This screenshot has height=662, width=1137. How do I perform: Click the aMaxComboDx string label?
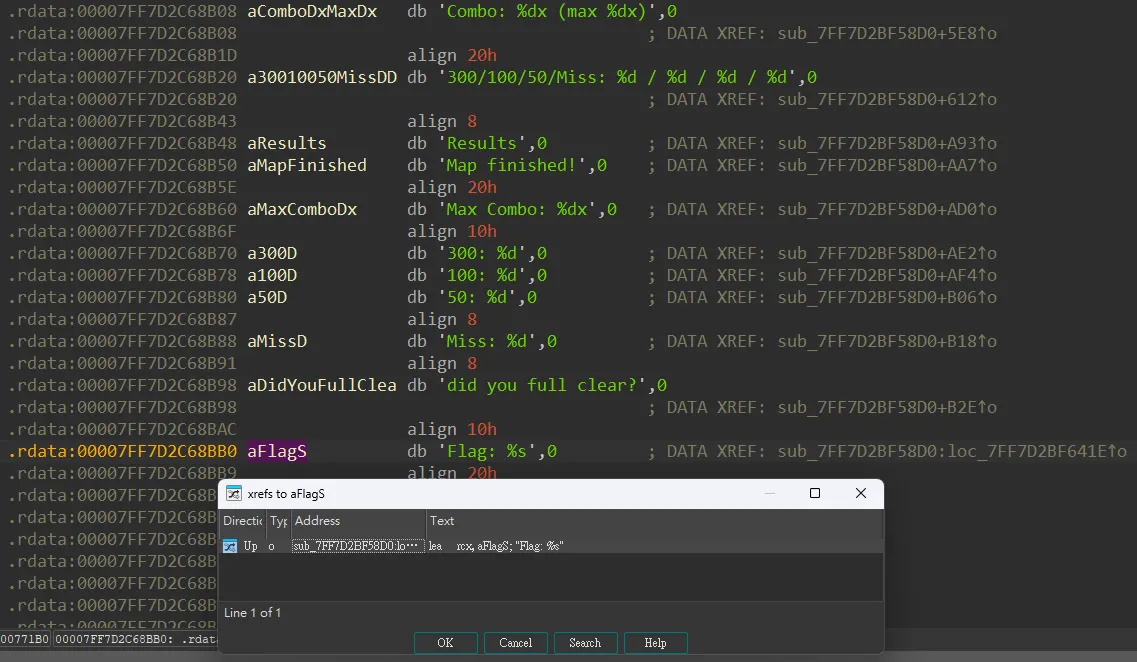(302, 210)
